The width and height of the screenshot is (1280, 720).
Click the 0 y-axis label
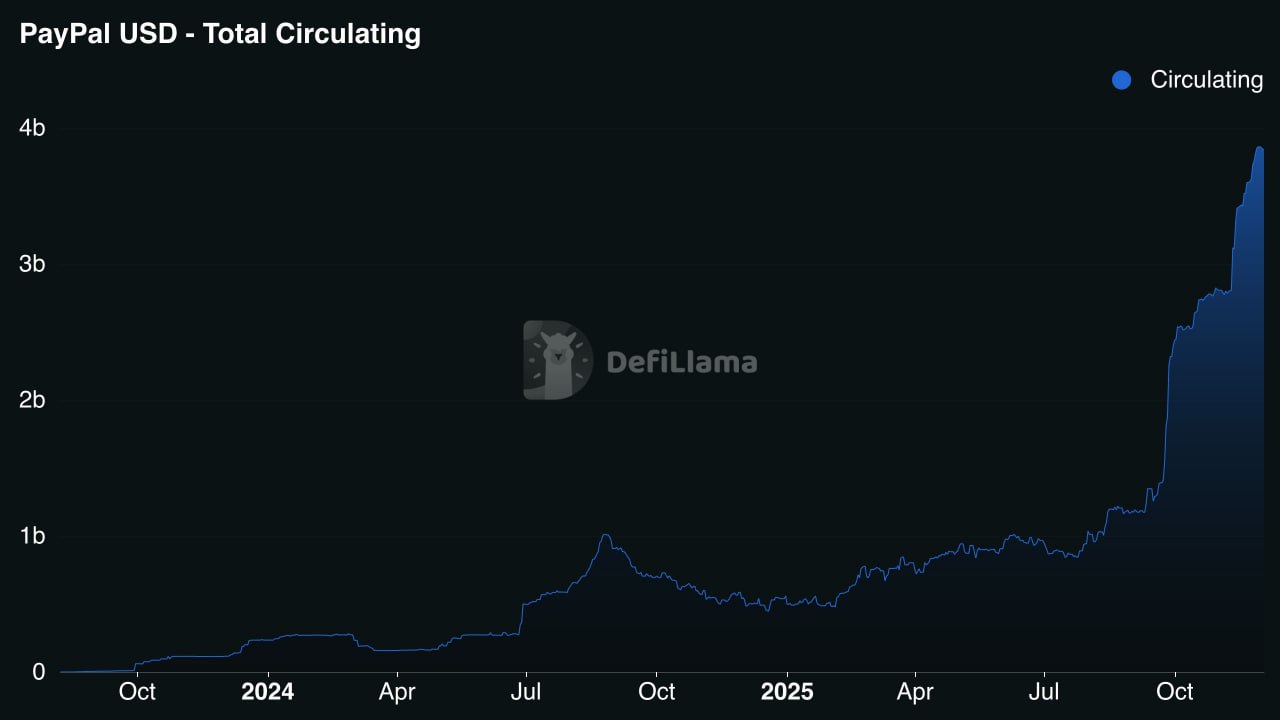tap(39, 672)
